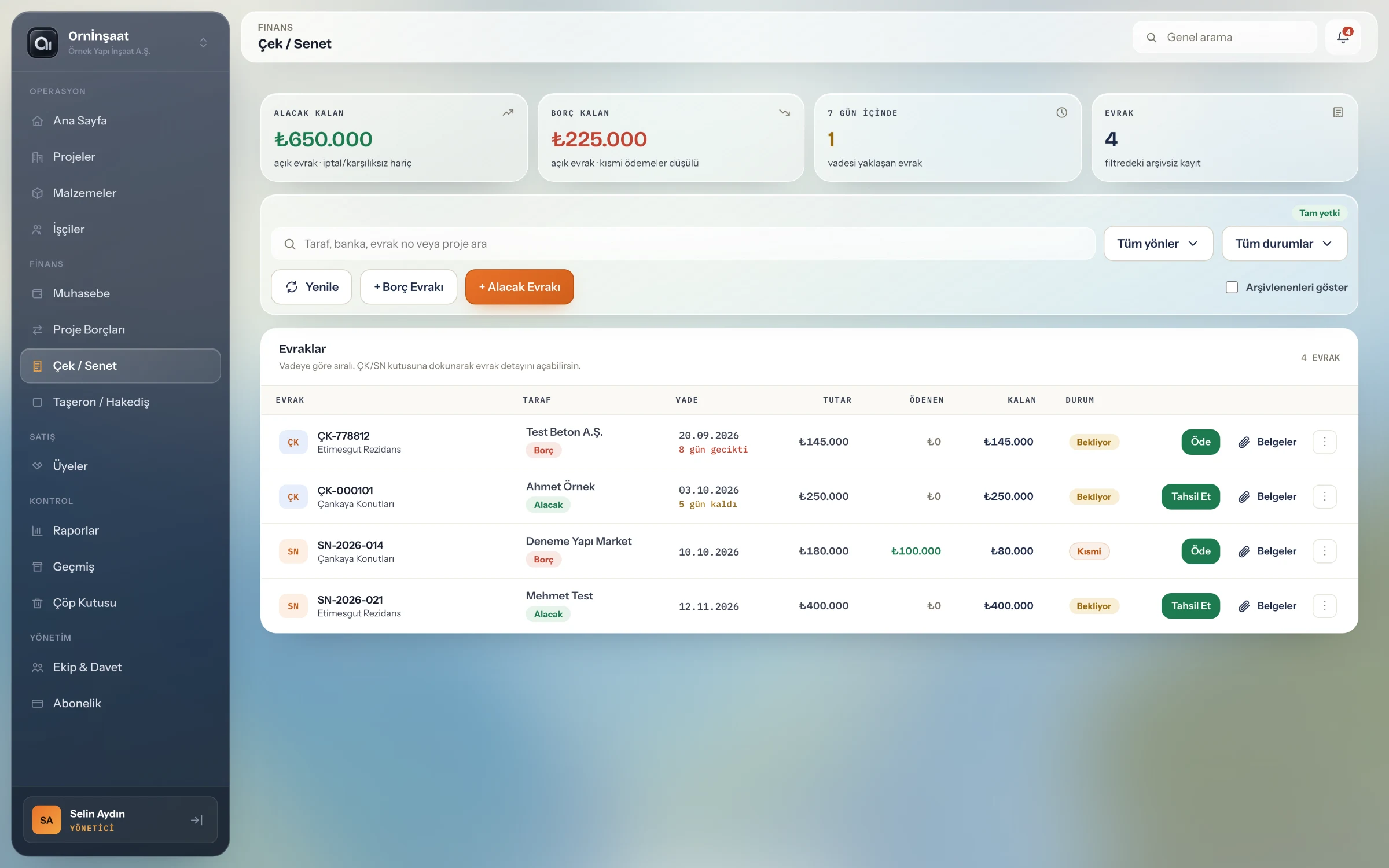Click the Kısmi status badge
This screenshot has width=1389, height=868.
tap(1089, 551)
